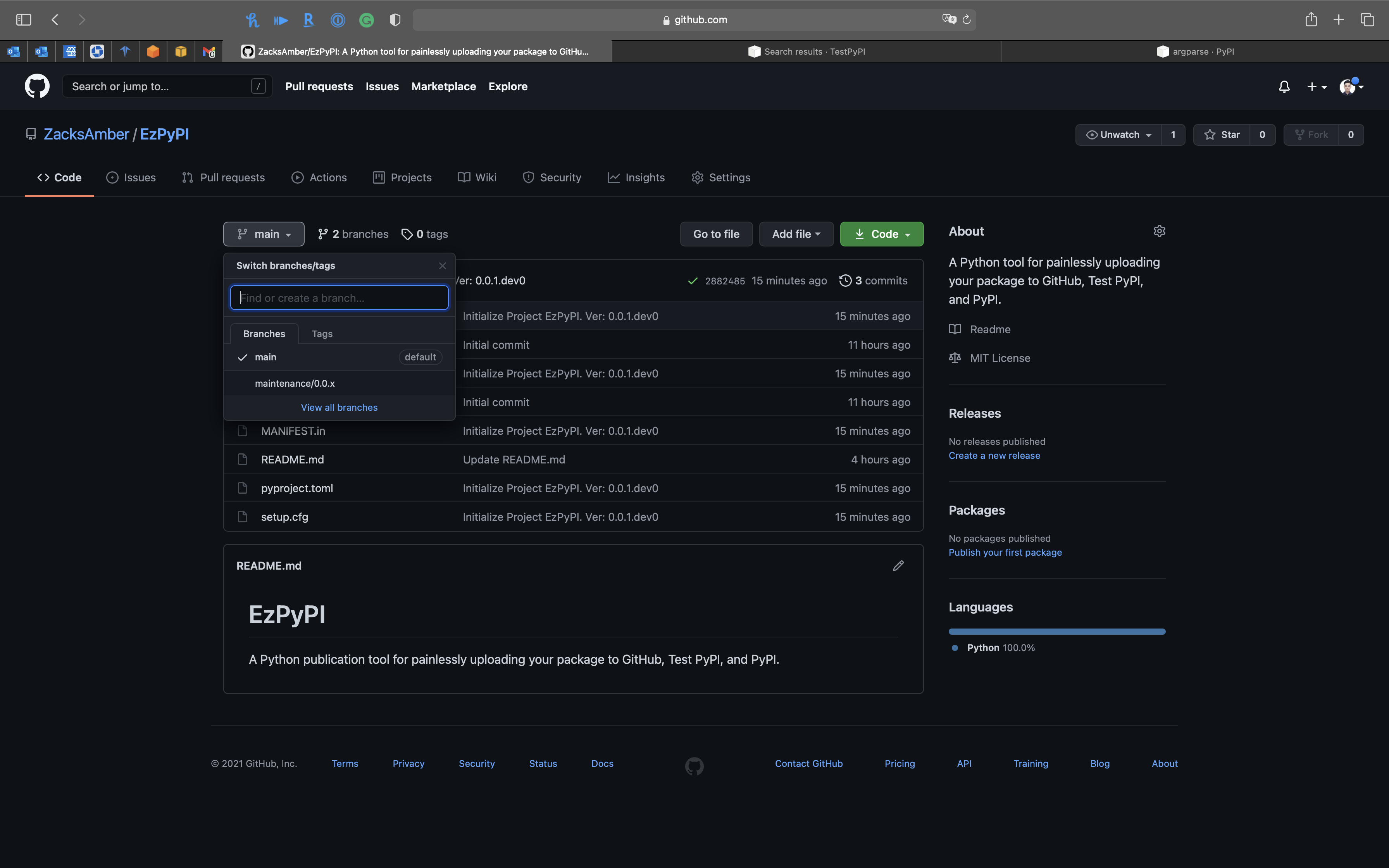Show the Safari sidebar icon
Image resolution: width=1389 pixels, height=868 pixels.
(24, 19)
